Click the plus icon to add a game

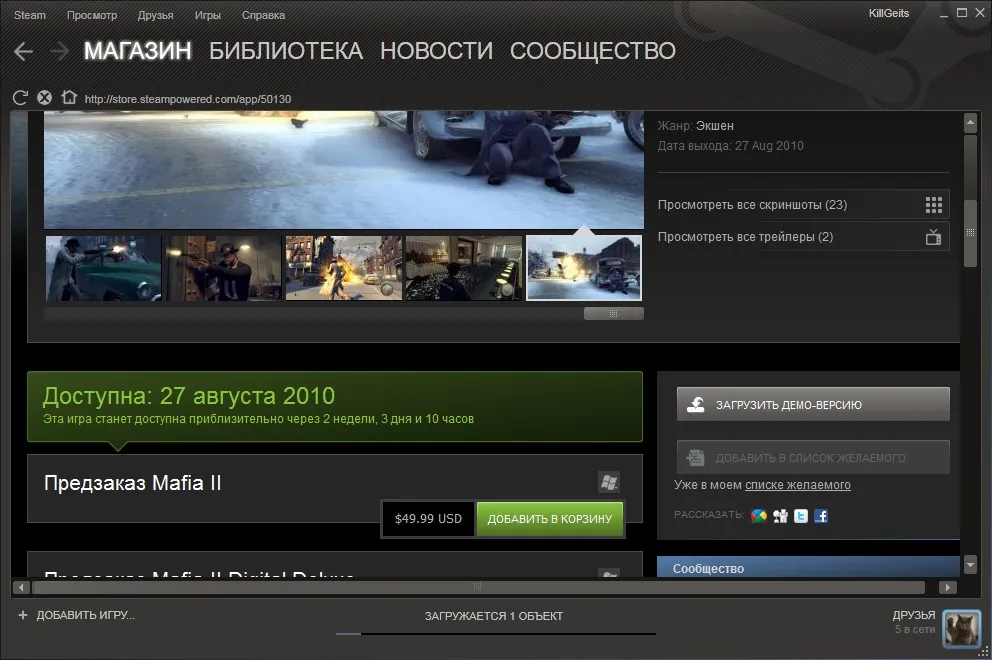pyautogui.click(x=22, y=615)
